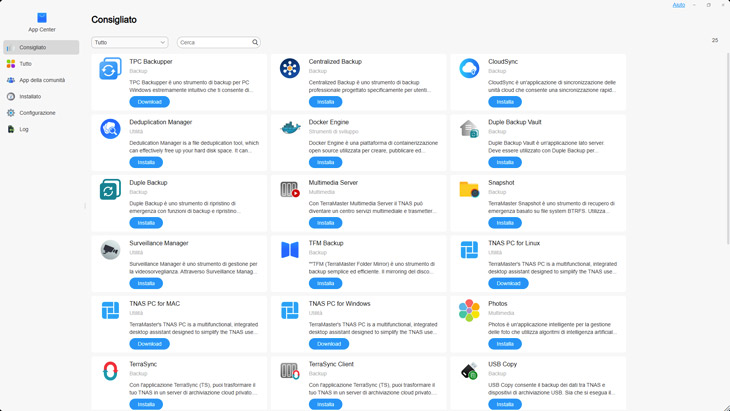Viewport: 730px width, 411px height.
Task: Collapse the sidebar using the divider handle
Action: coord(85,206)
